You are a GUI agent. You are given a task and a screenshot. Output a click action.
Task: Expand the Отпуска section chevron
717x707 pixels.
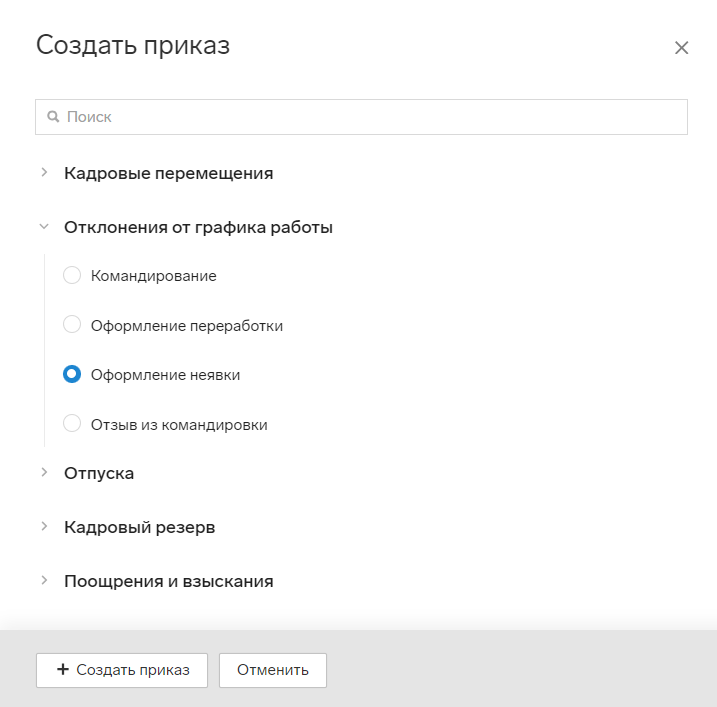click(x=44, y=472)
